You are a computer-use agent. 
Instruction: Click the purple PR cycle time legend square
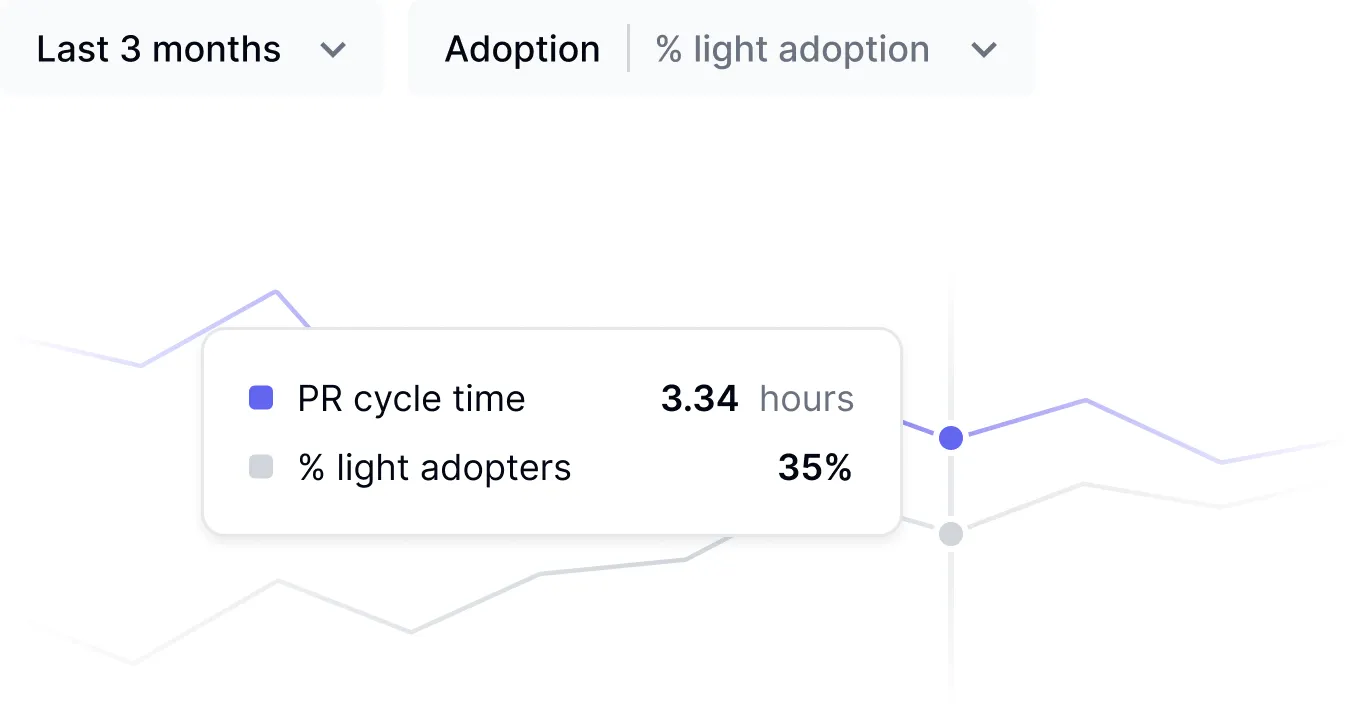261,398
